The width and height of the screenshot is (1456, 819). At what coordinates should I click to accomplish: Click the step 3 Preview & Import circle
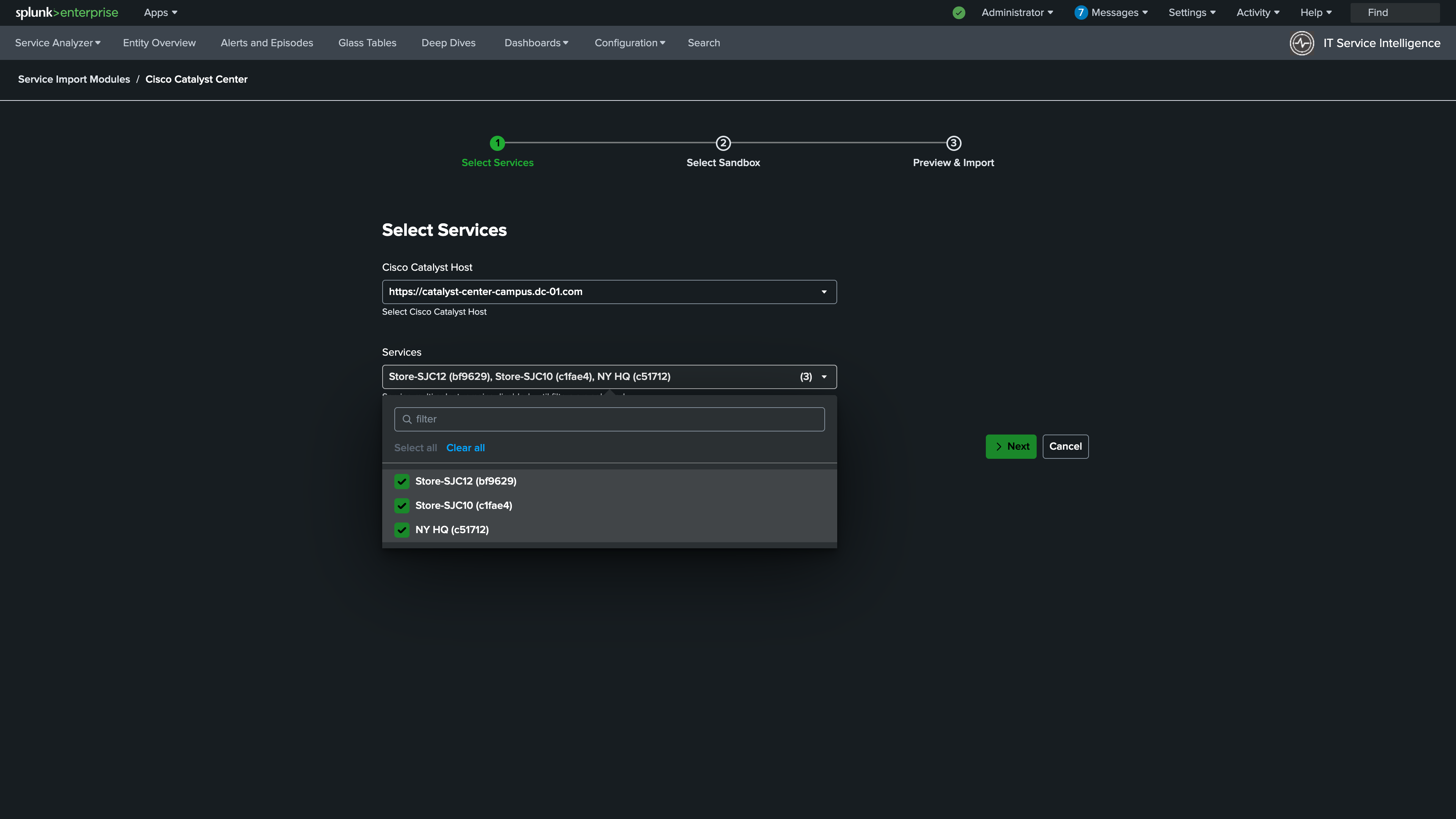[954, 143]
